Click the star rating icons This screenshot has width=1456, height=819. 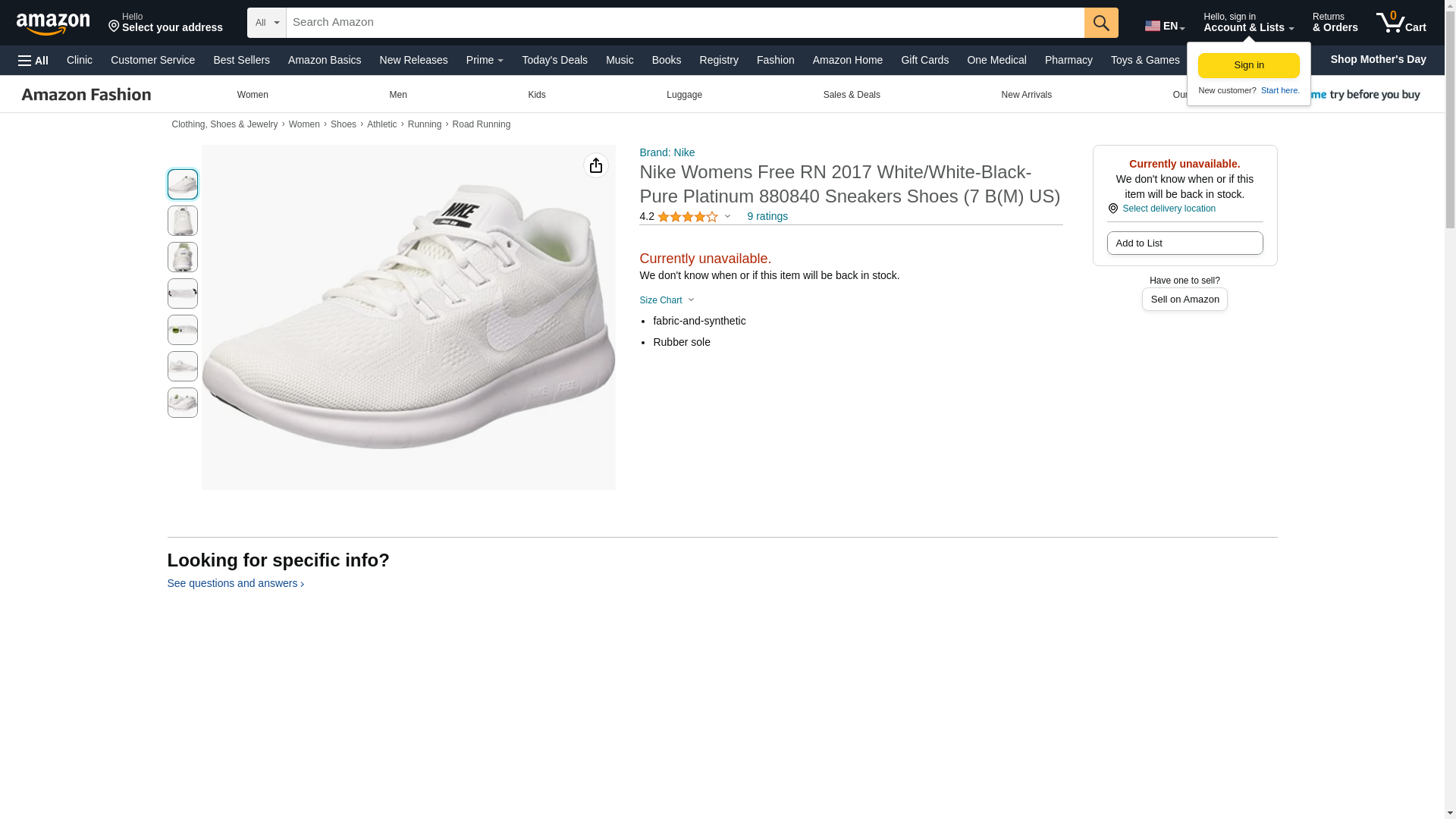point(687,217)
